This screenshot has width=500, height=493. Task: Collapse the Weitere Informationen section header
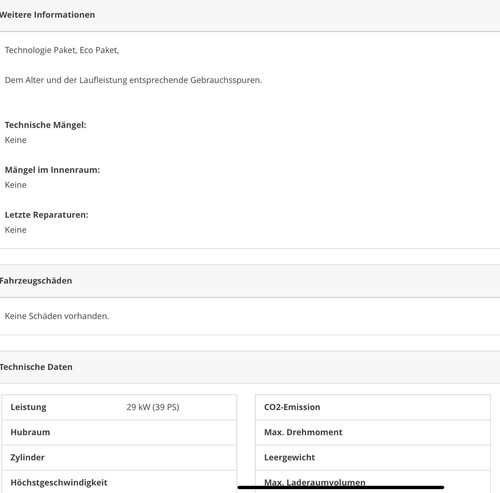click(x=250, y=15)
